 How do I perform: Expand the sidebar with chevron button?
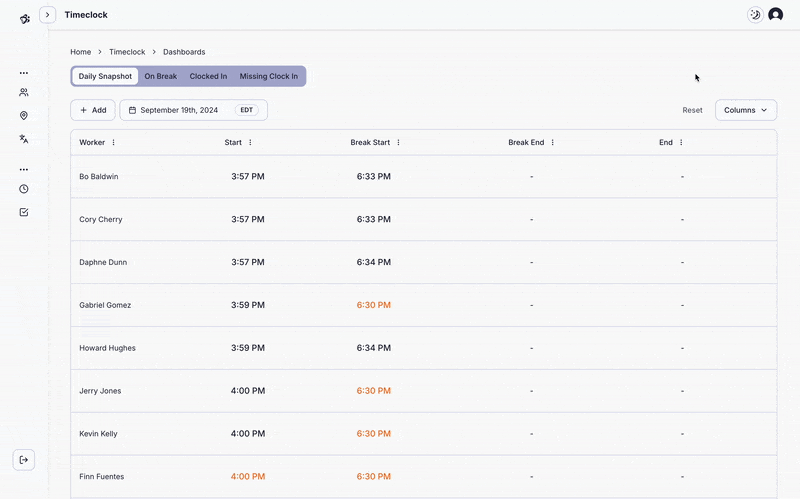47,15
